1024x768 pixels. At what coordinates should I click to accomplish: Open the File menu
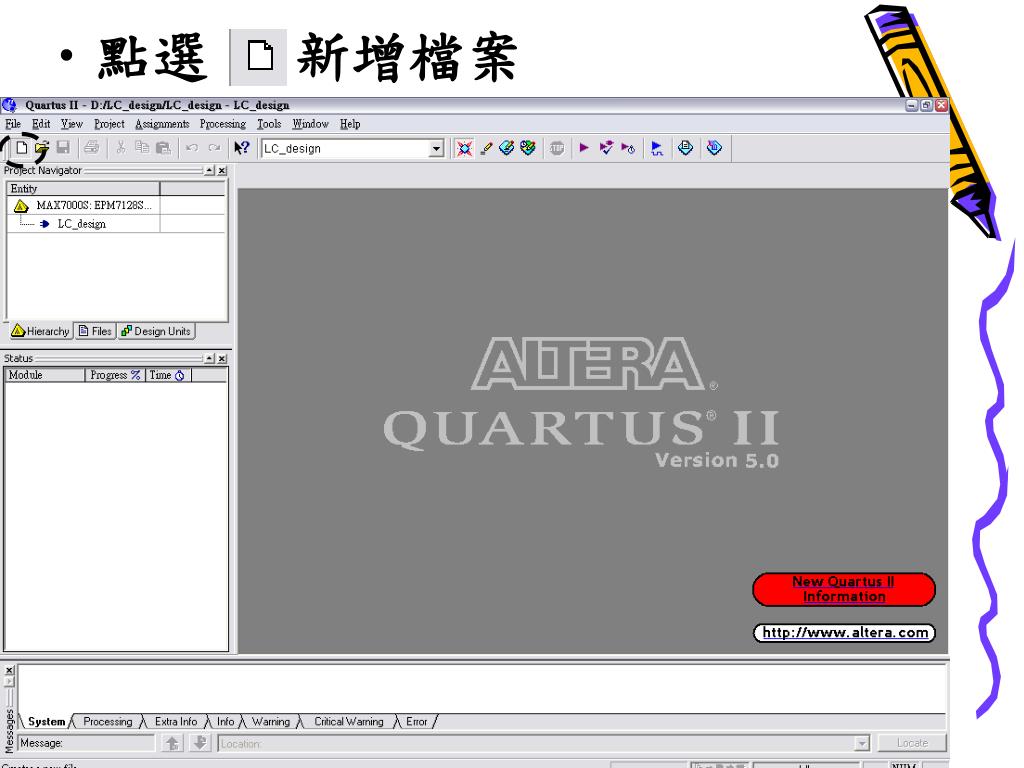(x=13, y=124)
